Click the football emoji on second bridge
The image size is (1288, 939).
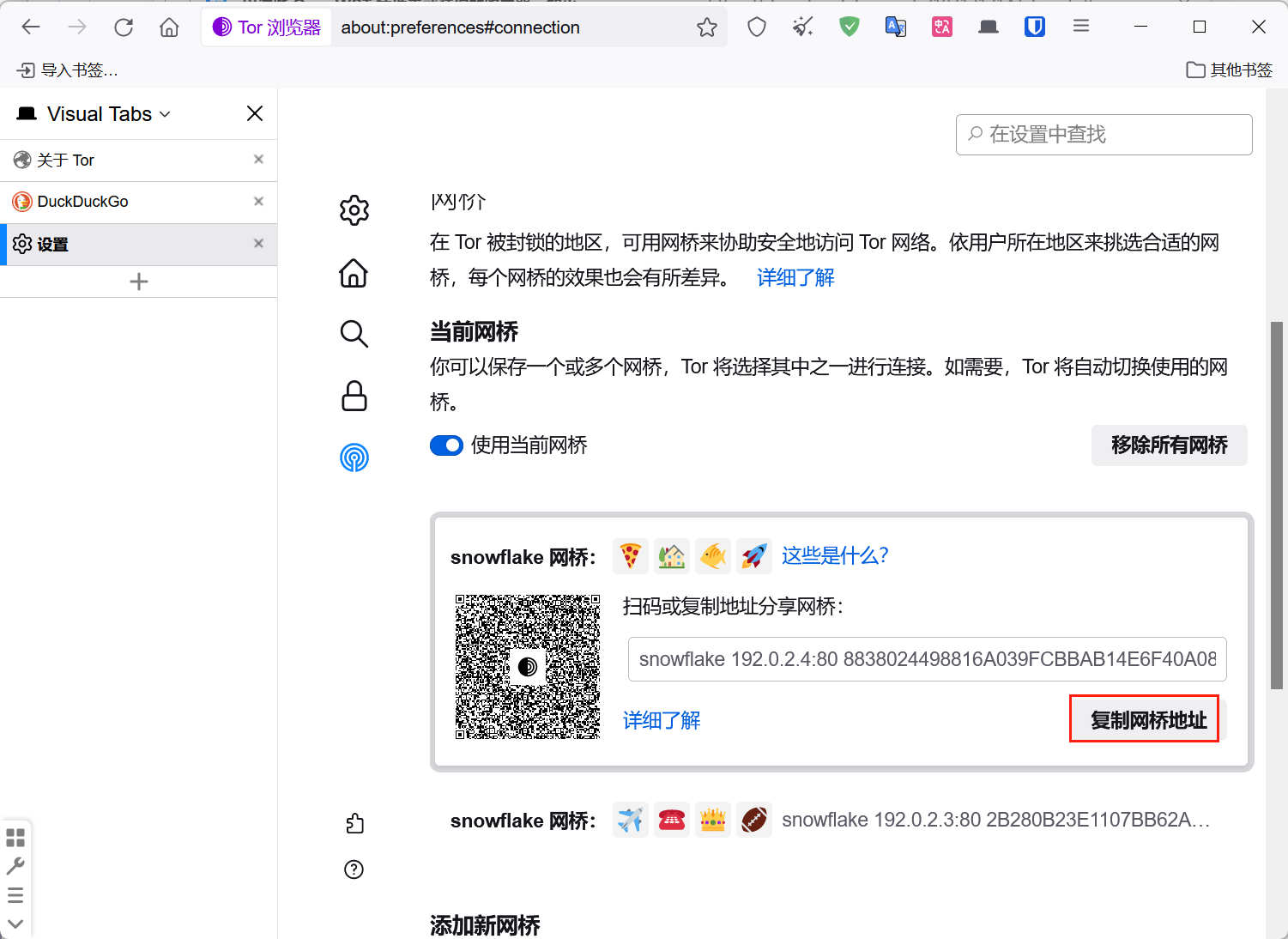[754, 820]
